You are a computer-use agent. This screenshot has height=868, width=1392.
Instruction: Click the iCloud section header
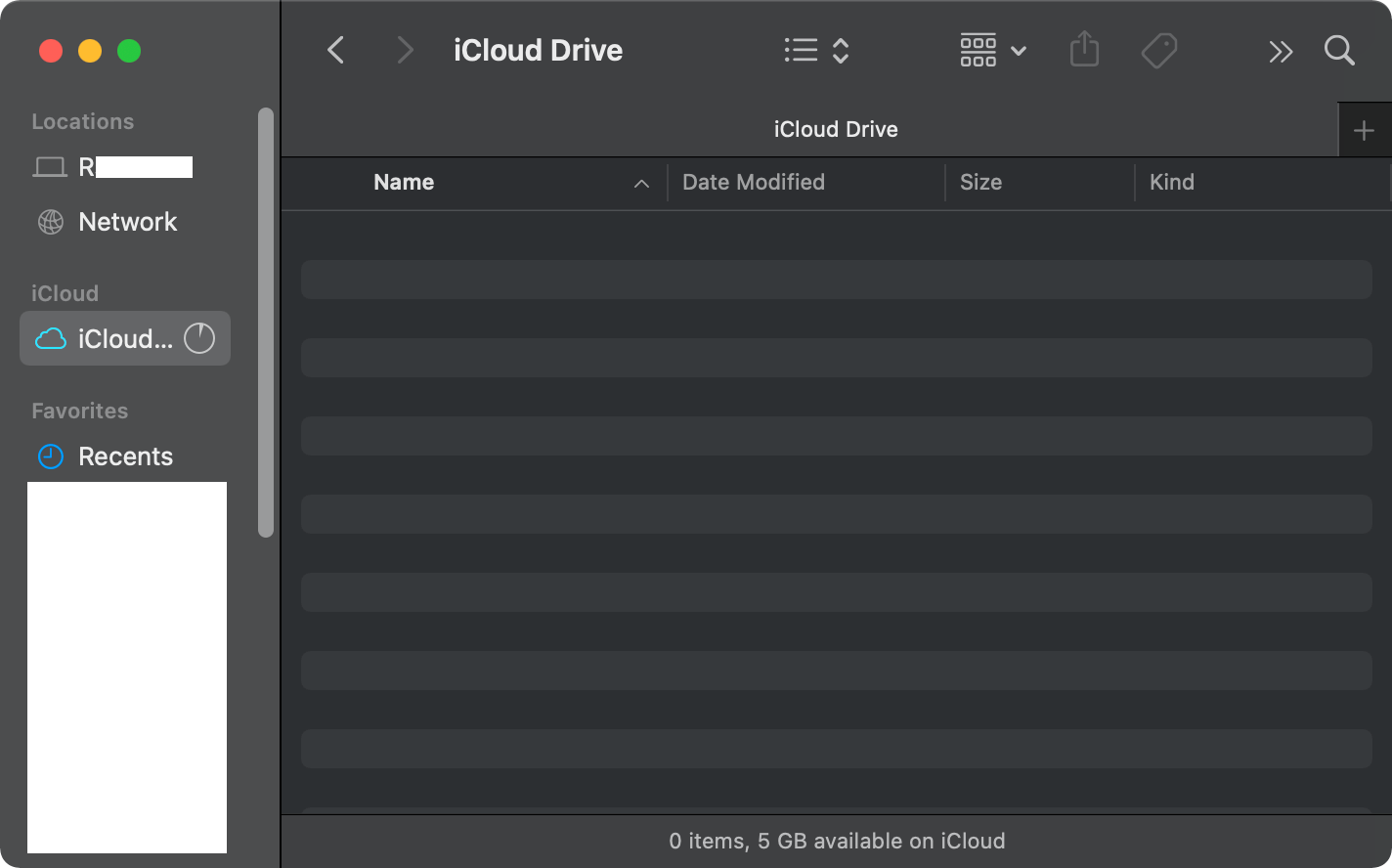click(65, 293)
